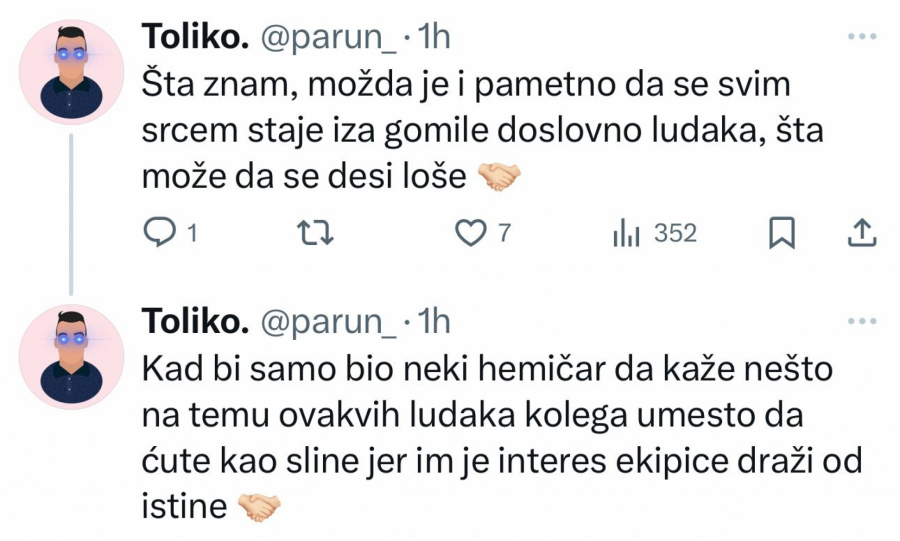The width and height of the screenshot is (900, 541).
Task: Click handshake emoji after "istine"
Action: click(260, 508)
